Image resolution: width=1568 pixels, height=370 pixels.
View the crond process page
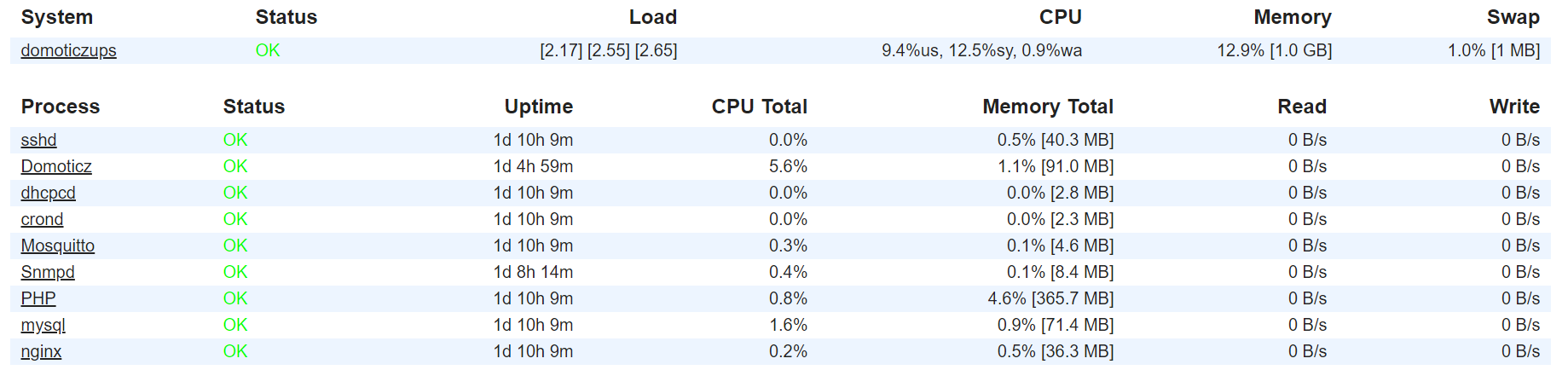[42, 219]
